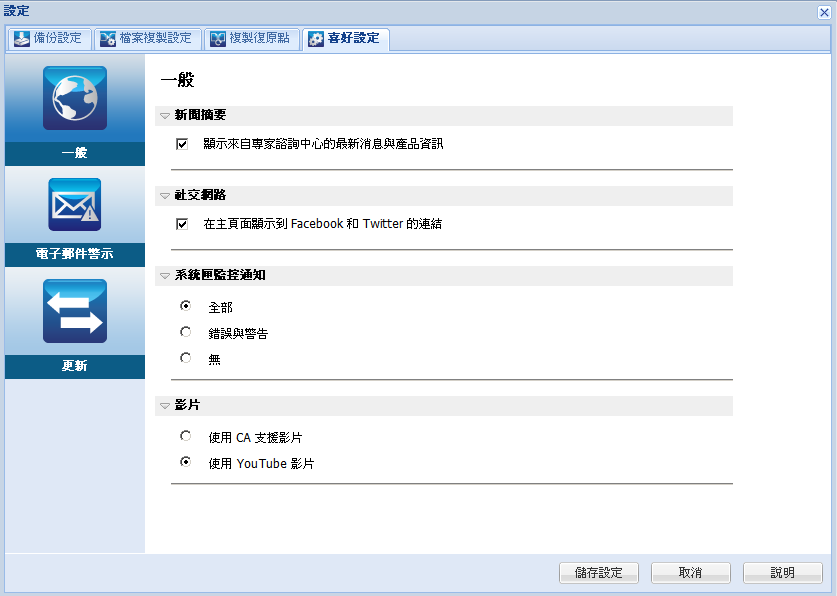Collapse the 新聞摘要 section
837x596 pixels.
[x=164, y=116]
